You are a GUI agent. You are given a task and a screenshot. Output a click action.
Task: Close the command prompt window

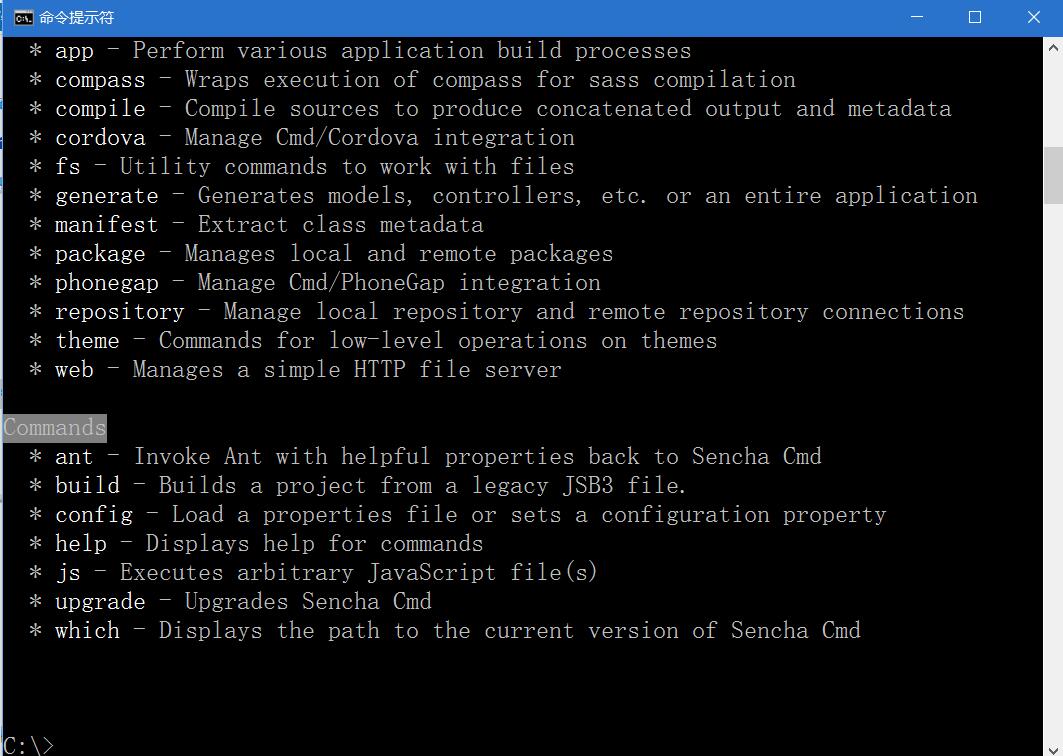pos(1033,18)
